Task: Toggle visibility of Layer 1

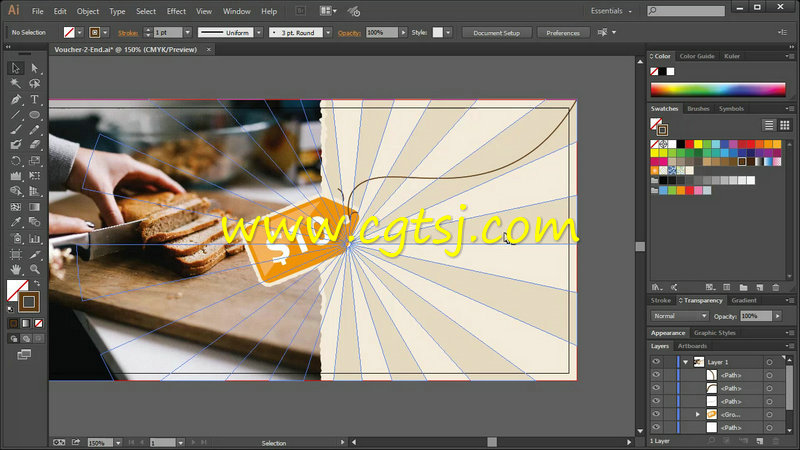Action: click(x=656, y=362)
